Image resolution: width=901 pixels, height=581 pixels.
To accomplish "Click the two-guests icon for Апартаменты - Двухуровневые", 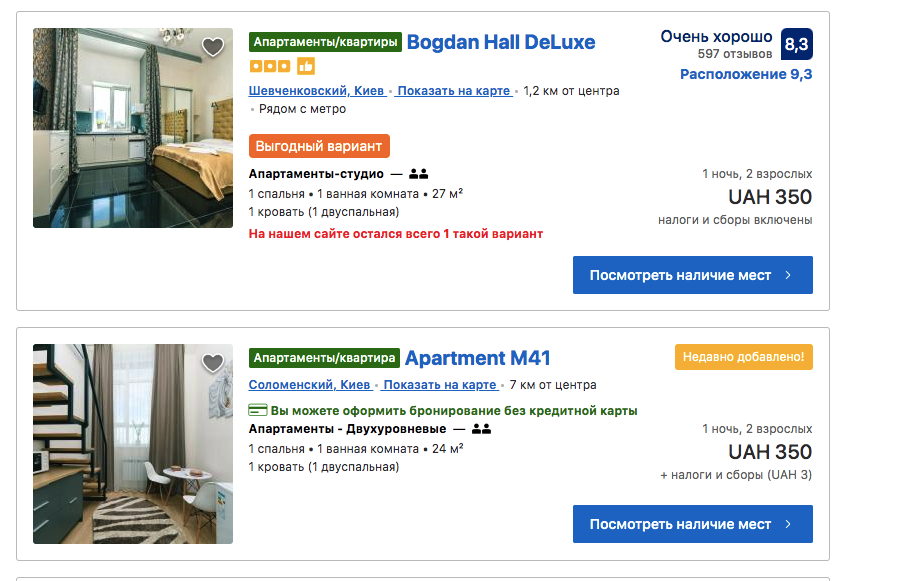I will pyautogui.click(x=481, y=429).
